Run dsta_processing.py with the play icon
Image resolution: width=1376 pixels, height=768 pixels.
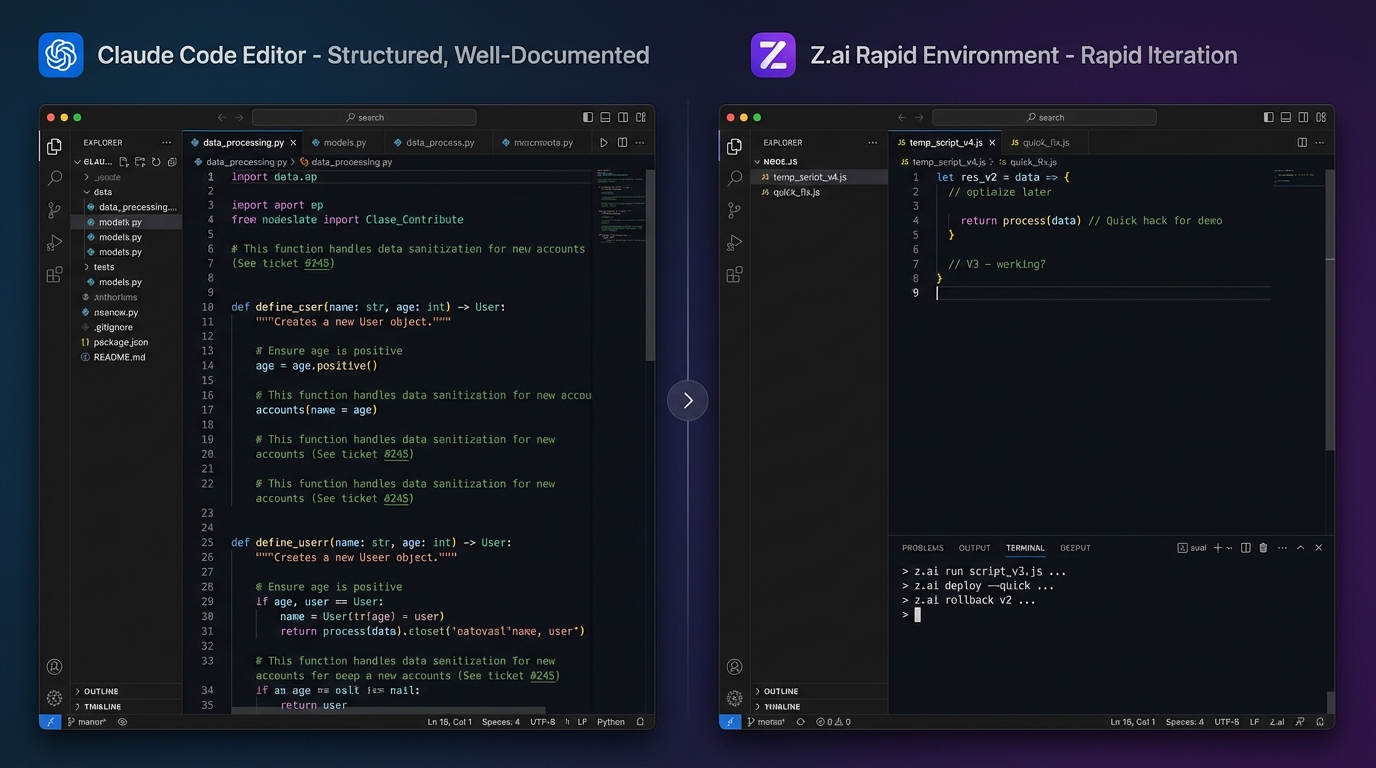pyautogui.click(x=604, y=142)
